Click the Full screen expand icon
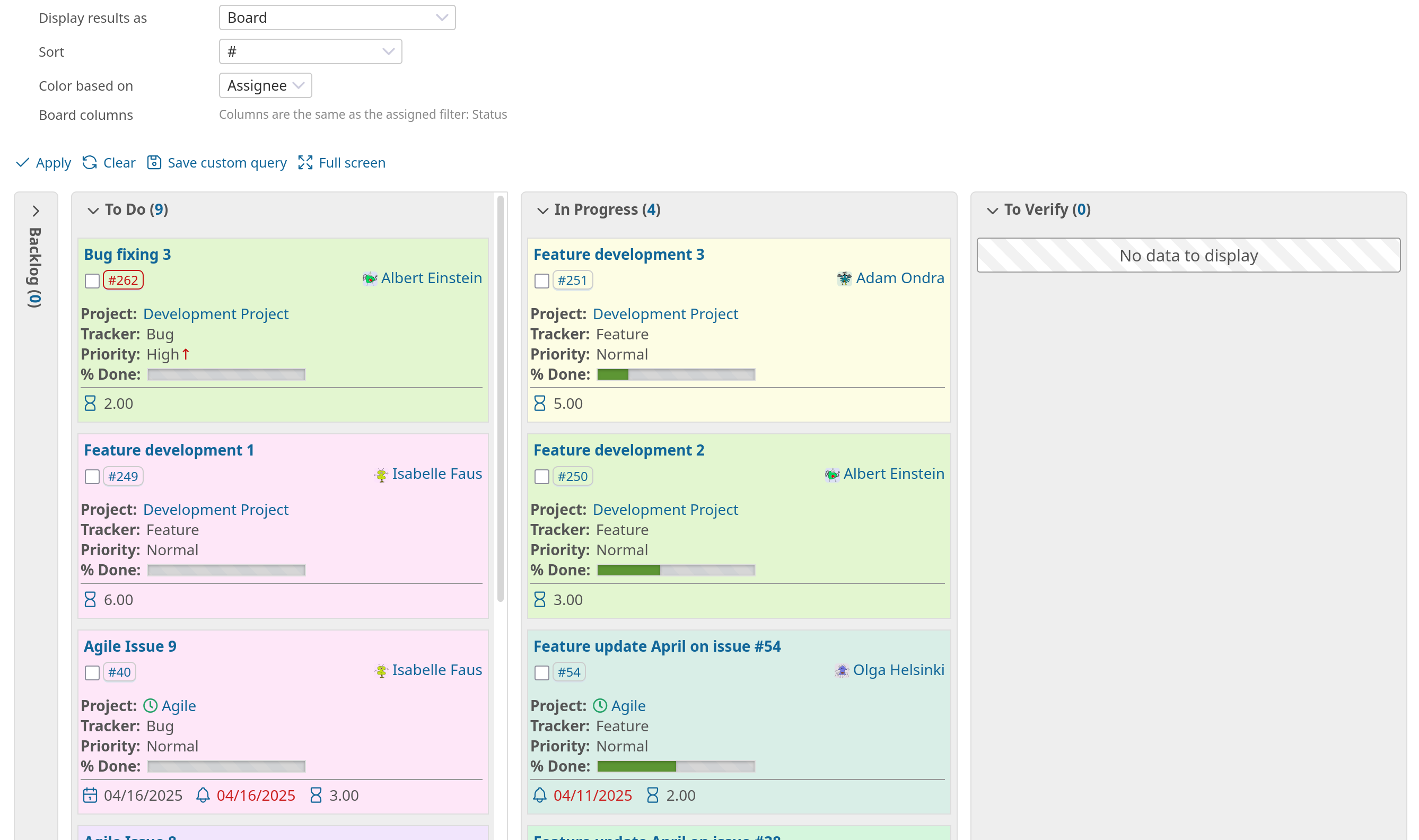This screenshot has height=840, width=1419. pyautogui.click(x=305, y=162)
